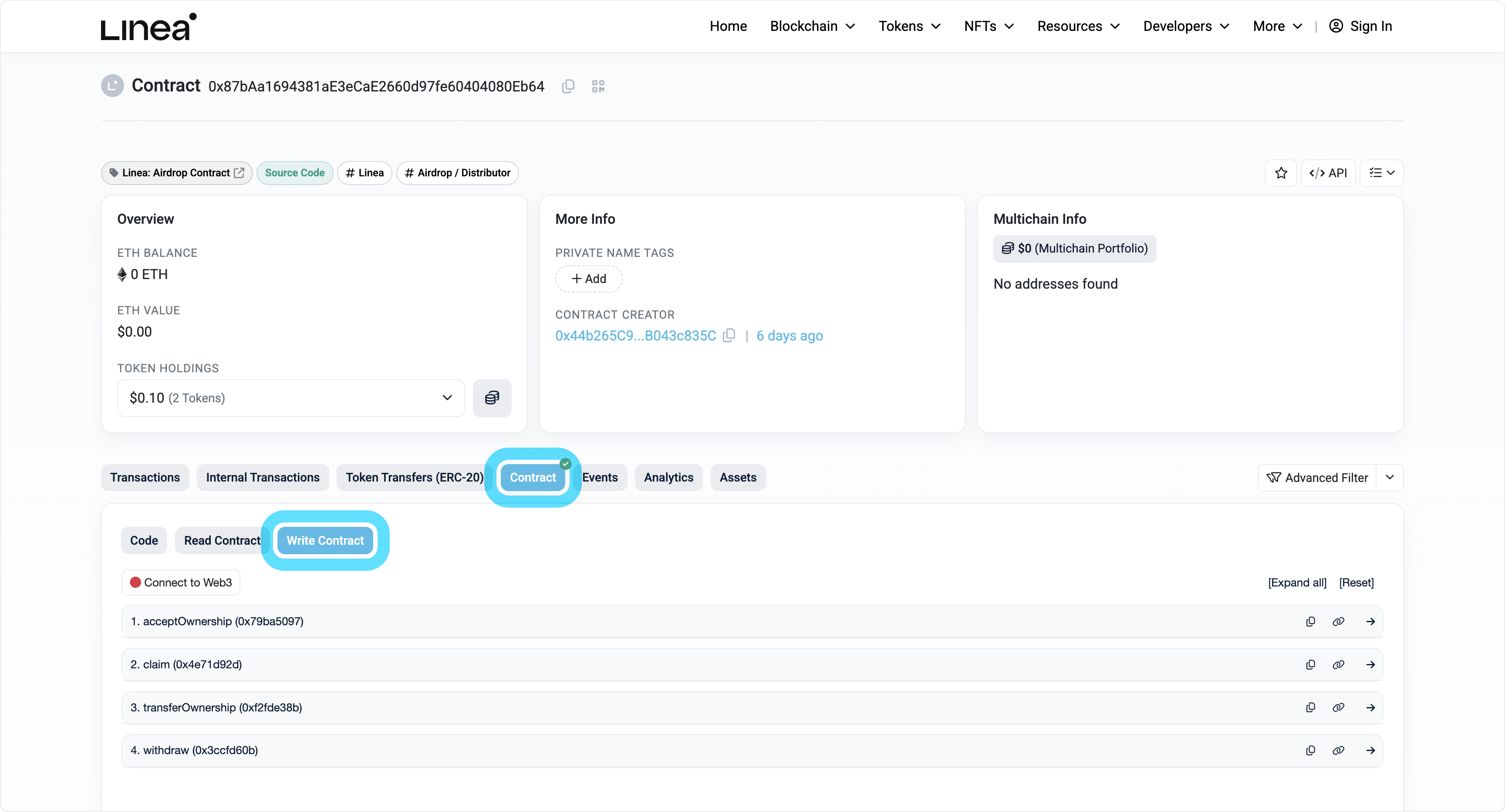Expand arrow on transferOwnership row
The image size is (1505, 812).
coord(1370,708)
